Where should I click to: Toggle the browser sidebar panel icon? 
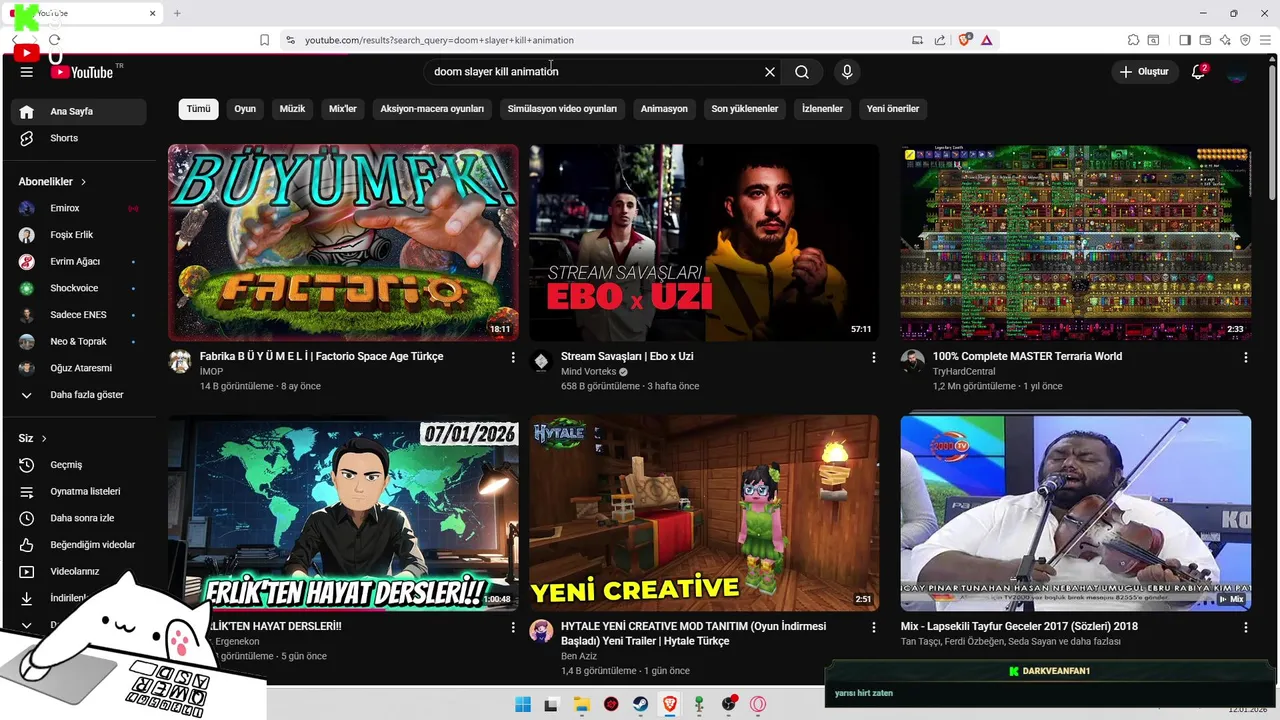pos(1185,40)
